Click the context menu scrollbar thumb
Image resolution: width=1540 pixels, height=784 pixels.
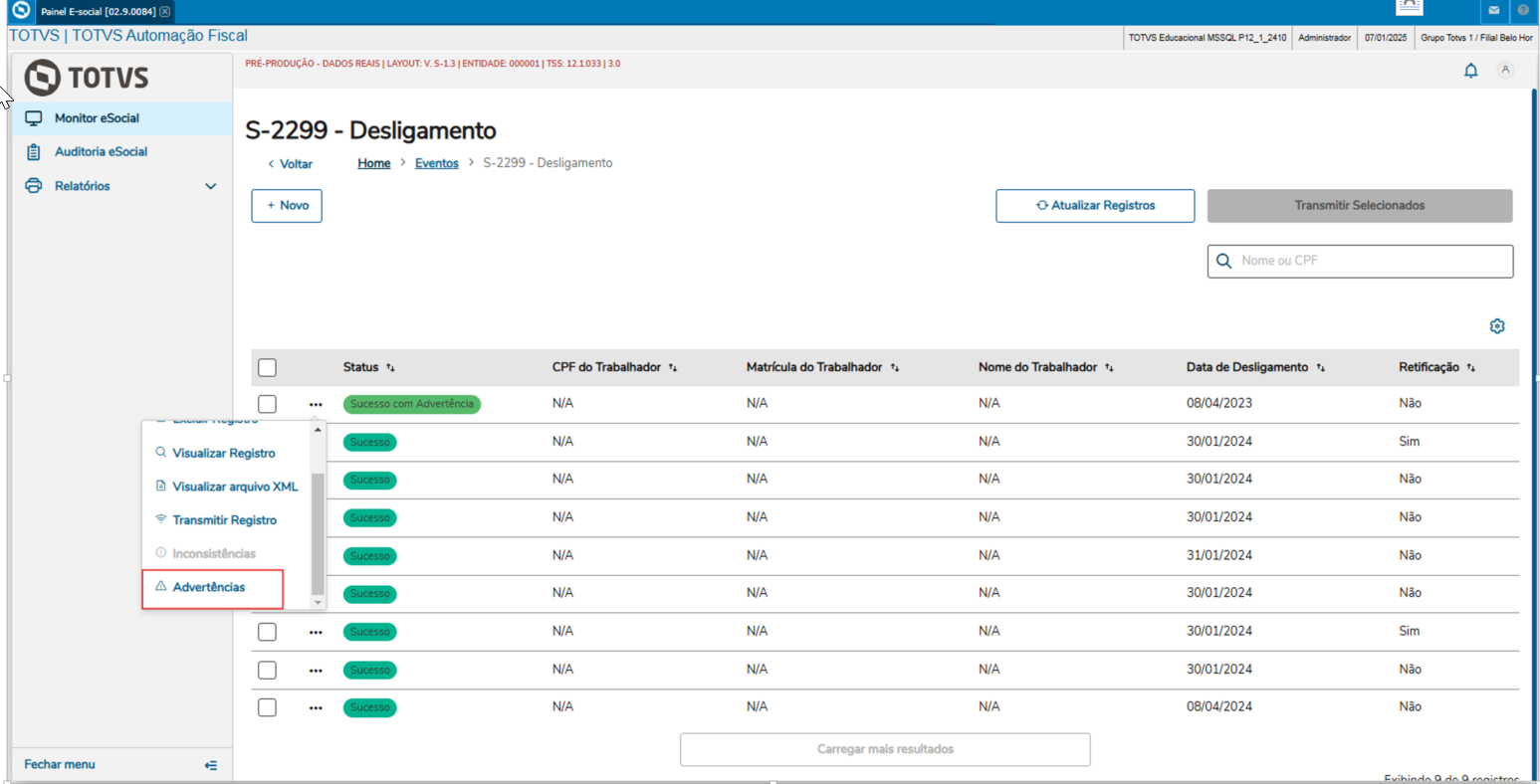click(x=318, y=533)
